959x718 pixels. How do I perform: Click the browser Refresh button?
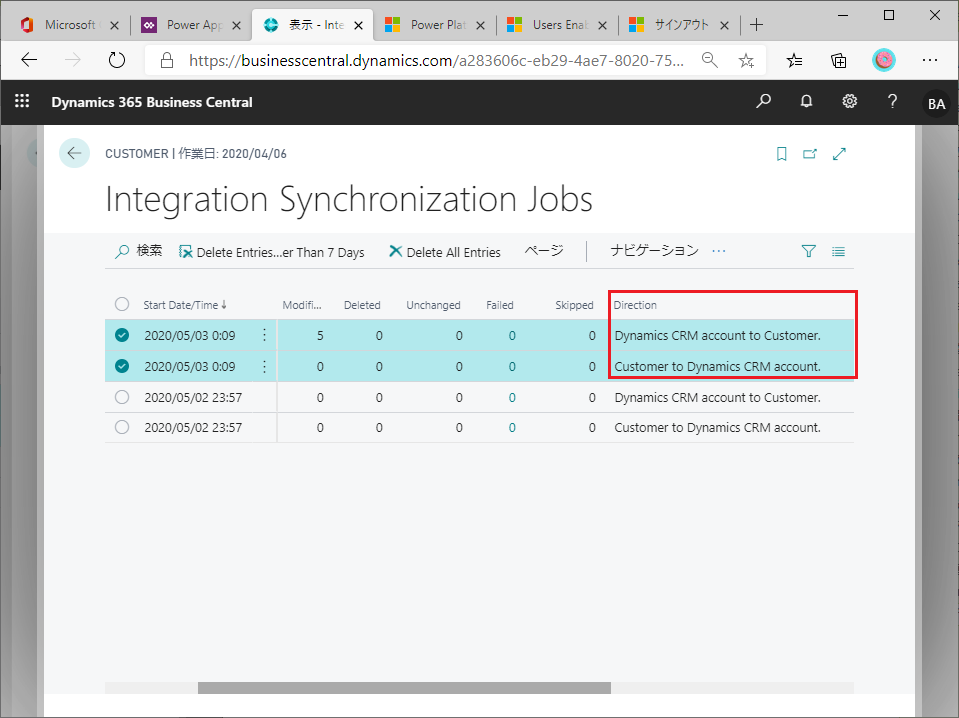116,60
